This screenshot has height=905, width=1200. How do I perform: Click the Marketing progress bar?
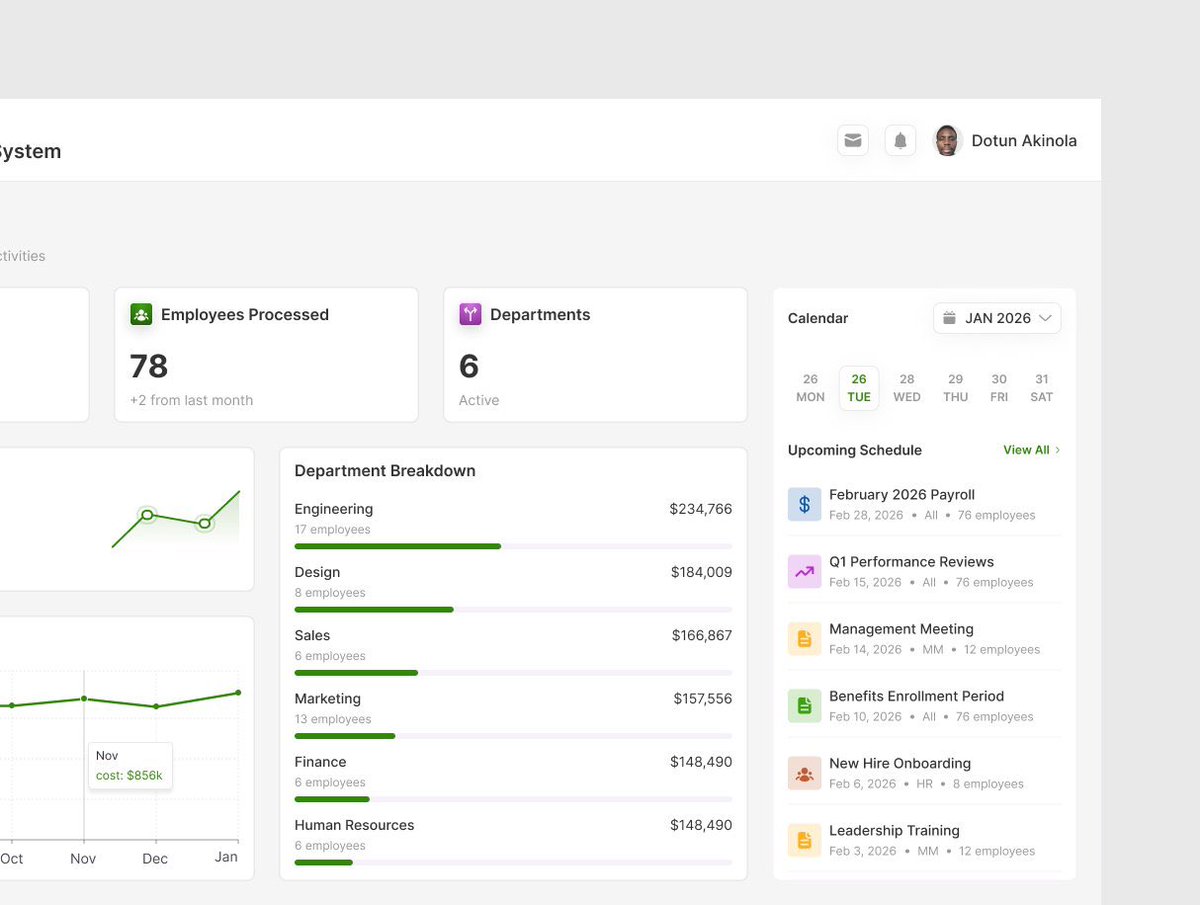513,736
